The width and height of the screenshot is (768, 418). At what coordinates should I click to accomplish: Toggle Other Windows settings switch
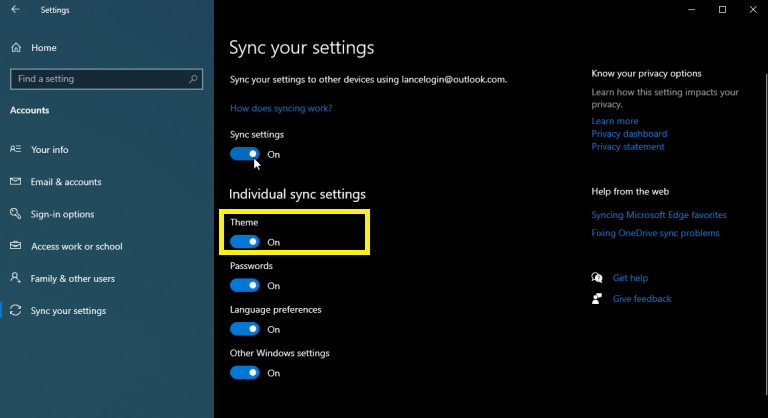(x=245, y=372)
